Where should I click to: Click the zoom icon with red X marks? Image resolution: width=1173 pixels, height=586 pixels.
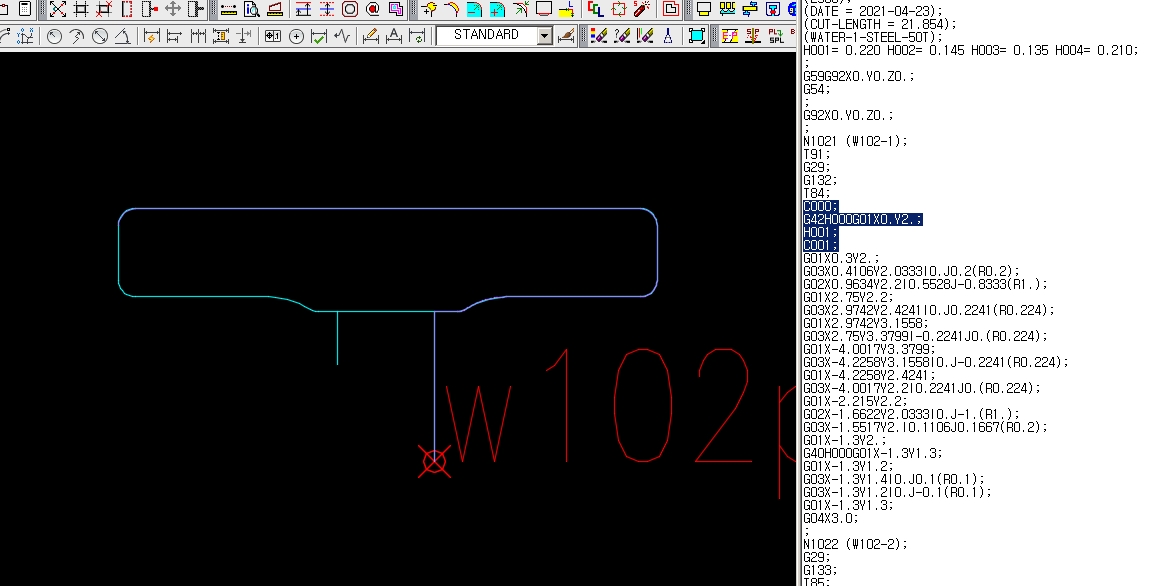(104, 9)
